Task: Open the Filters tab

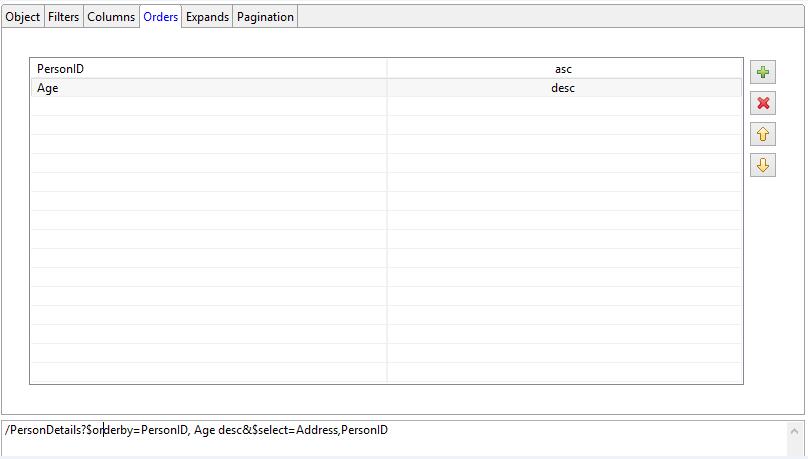Action: pos(64,17)
